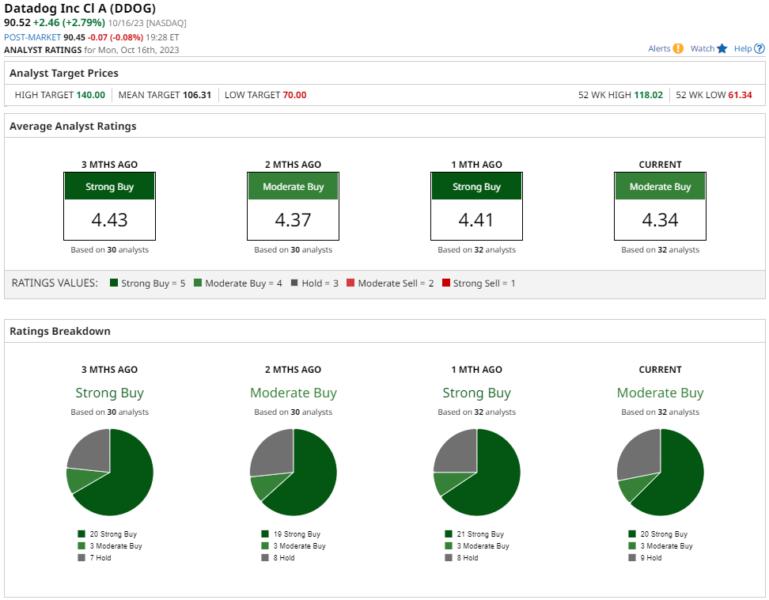
Task: Click the LOW TARGET 70.00 value
Action: (294, 95)
